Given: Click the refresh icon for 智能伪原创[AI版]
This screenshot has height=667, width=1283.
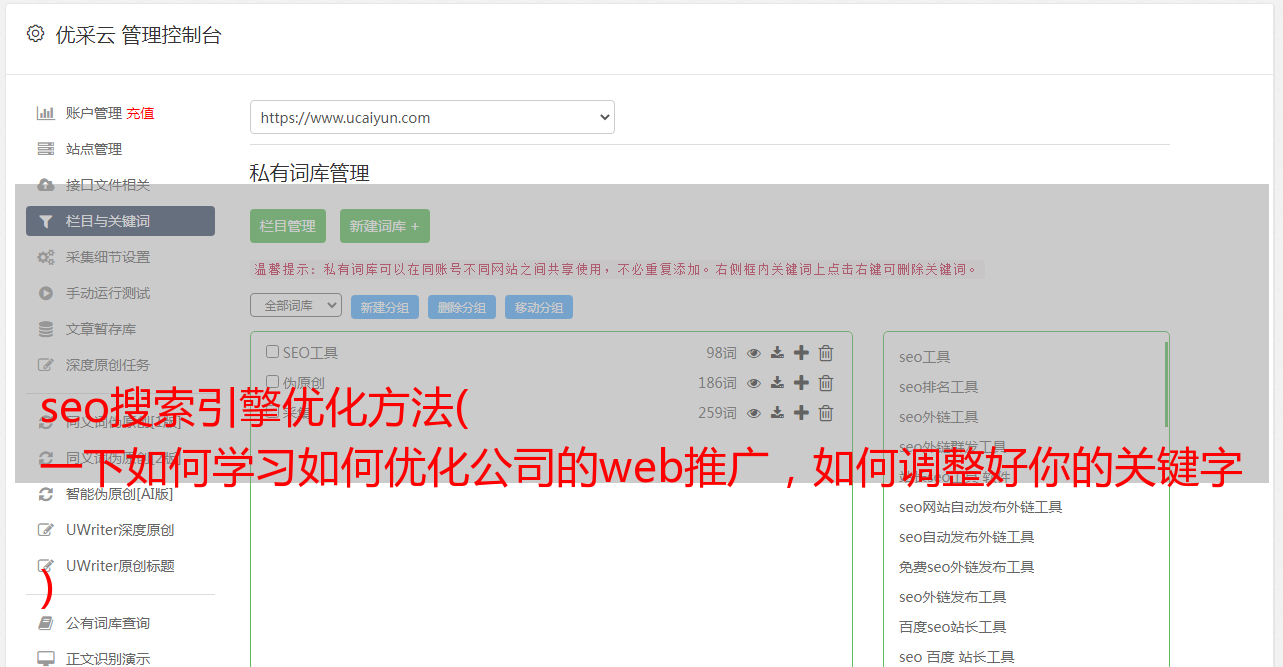Looking at the screenshot, I should point(45,494).
